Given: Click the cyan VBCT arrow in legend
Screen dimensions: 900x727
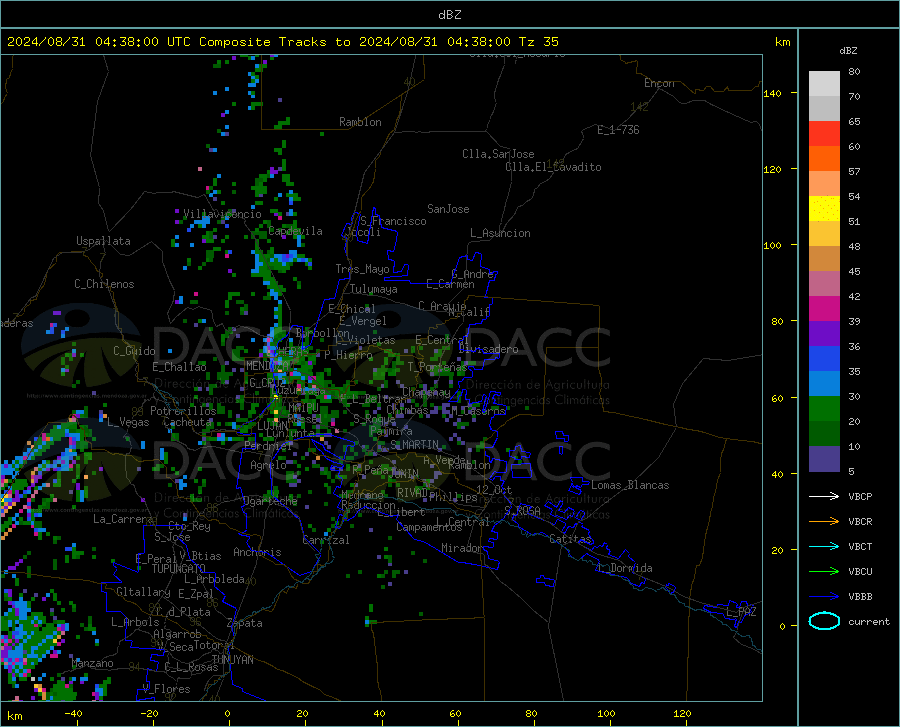Looking at the screenshot, I should [x=824, y=546].
